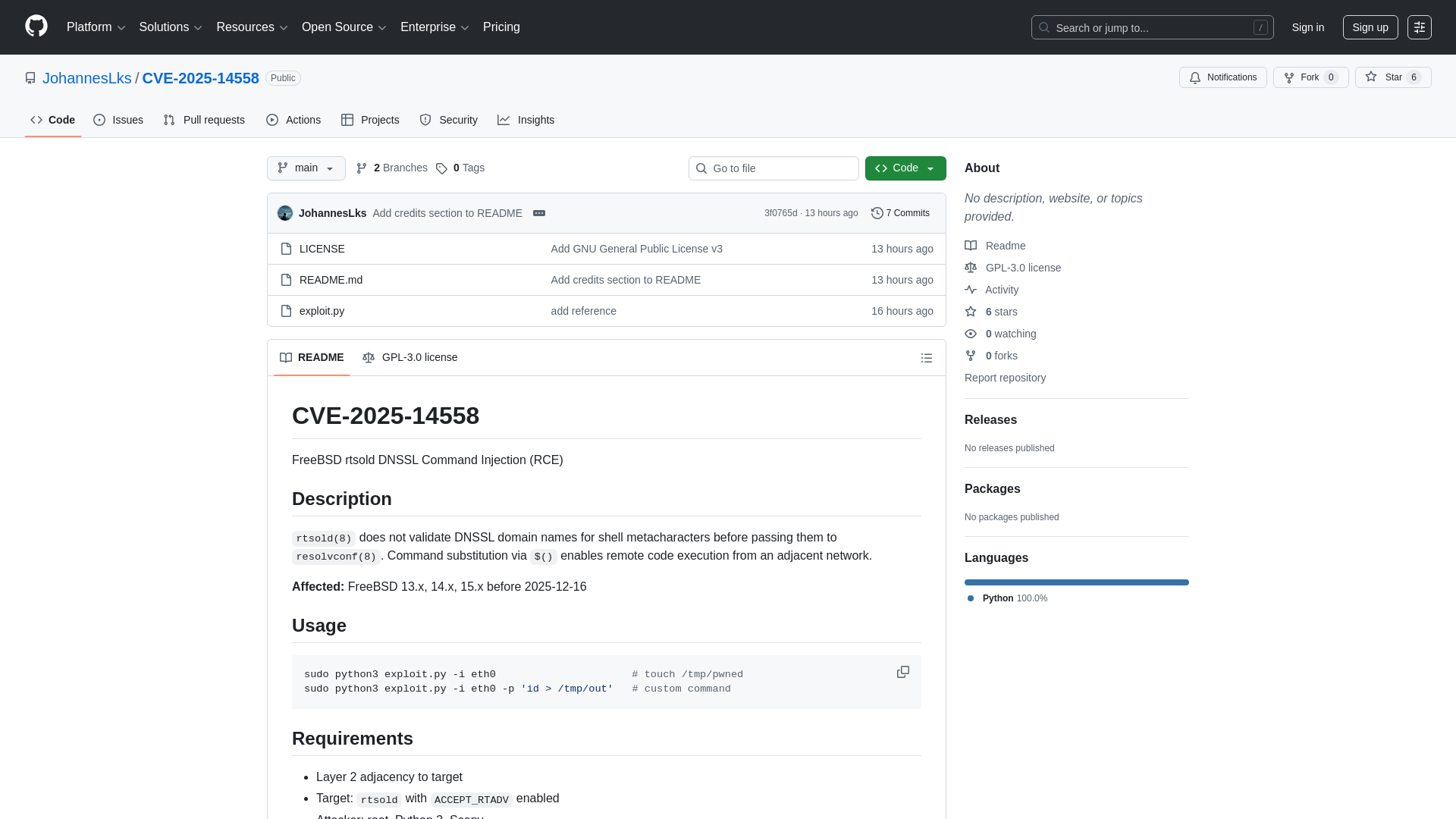Star the repository via the star icon
Viewport: 1456px width, 819px height.
pos(1372,77)
